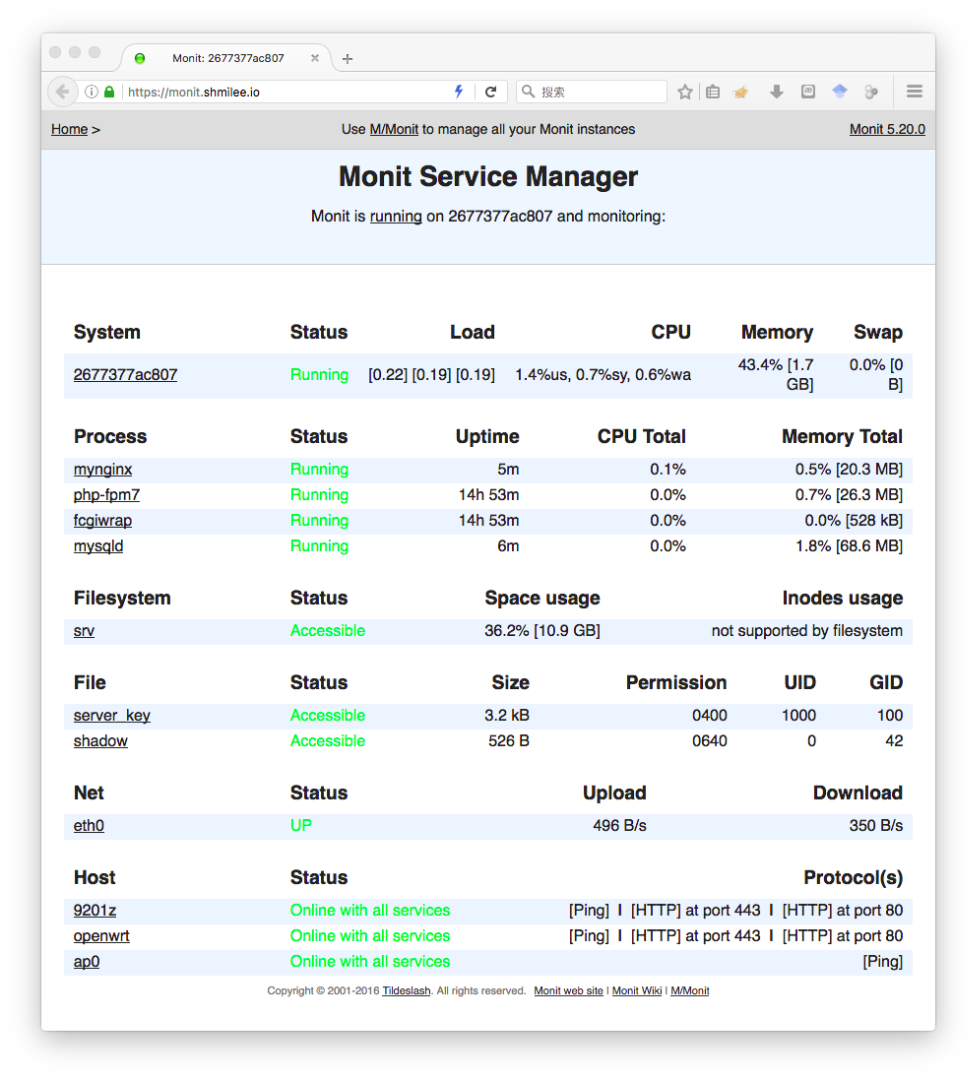Click the php-fpm7 uptime 14h 53m

click(x=489, y=495)
